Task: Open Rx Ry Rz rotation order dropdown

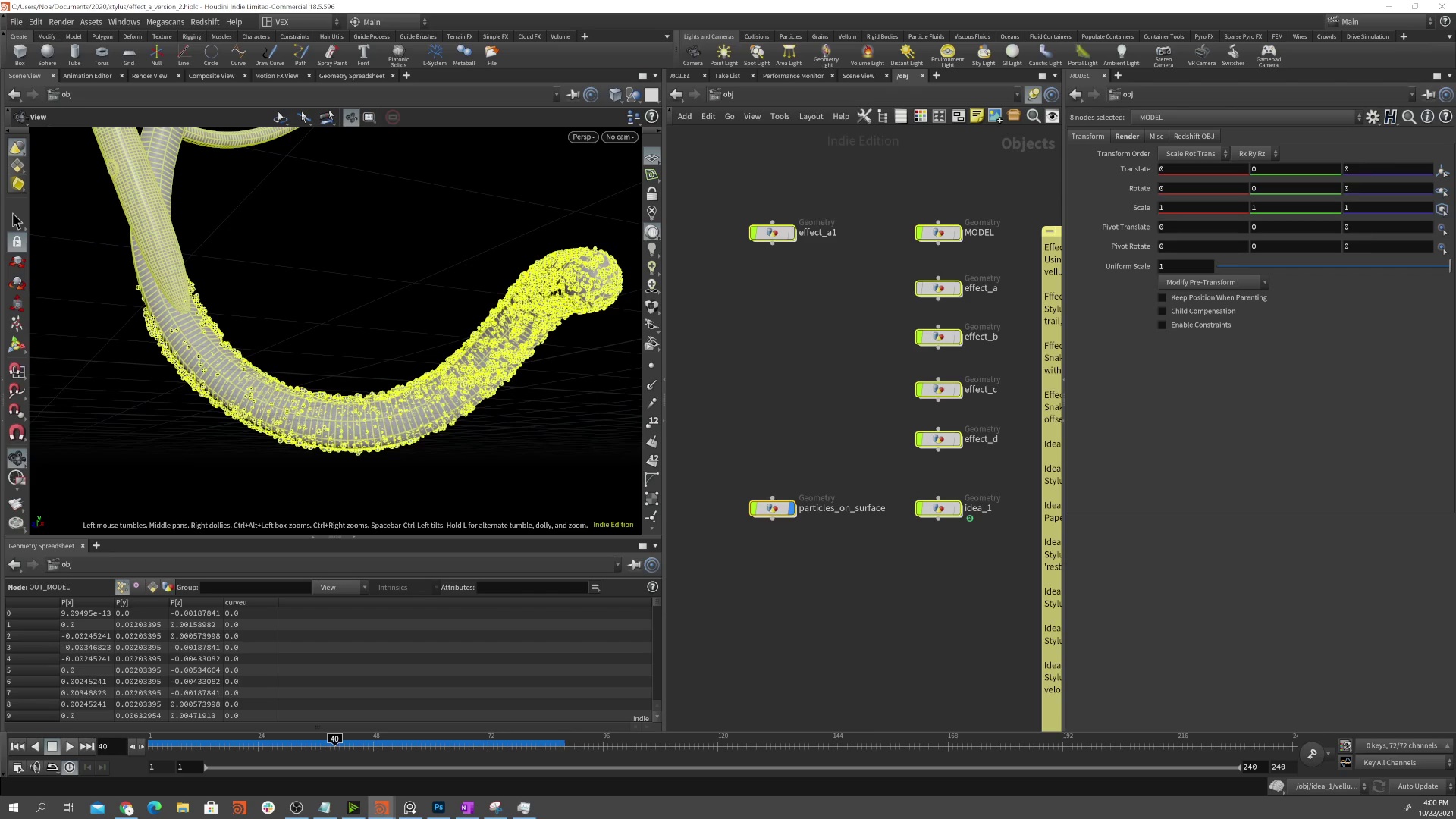Action: point(1255,154)
